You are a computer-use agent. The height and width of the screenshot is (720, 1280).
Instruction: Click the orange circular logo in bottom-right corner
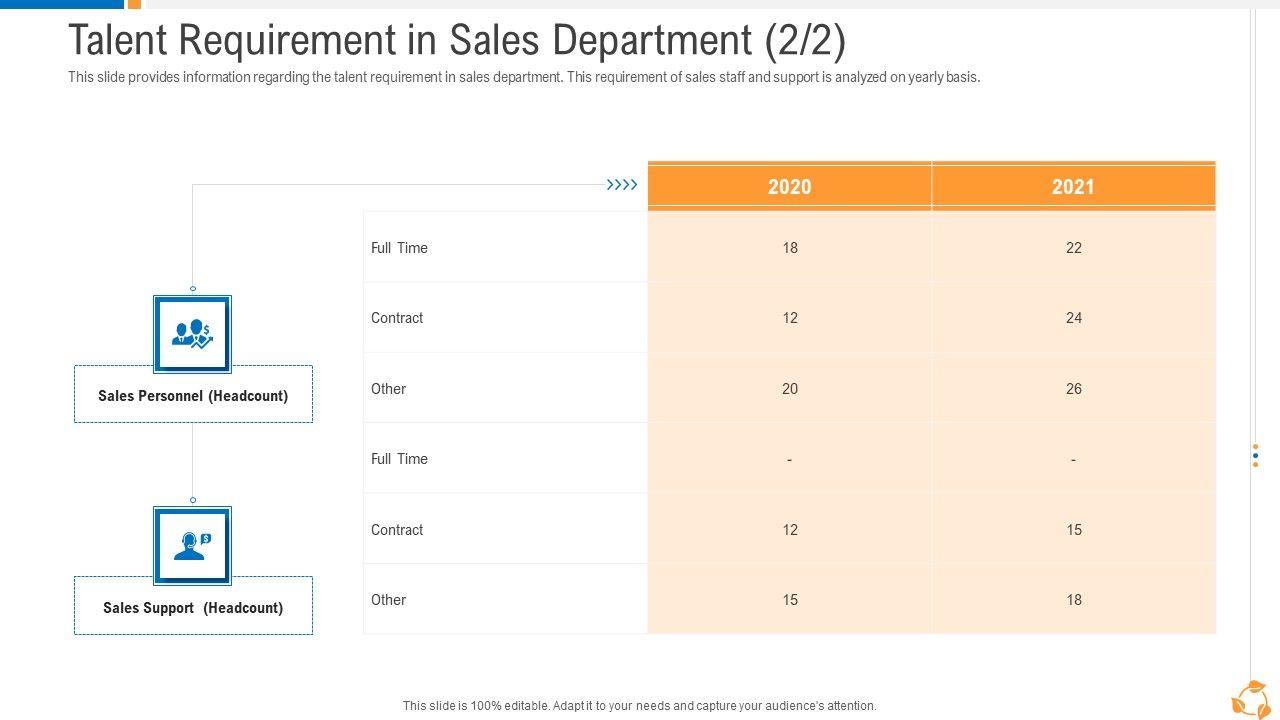pos(1251,699)
